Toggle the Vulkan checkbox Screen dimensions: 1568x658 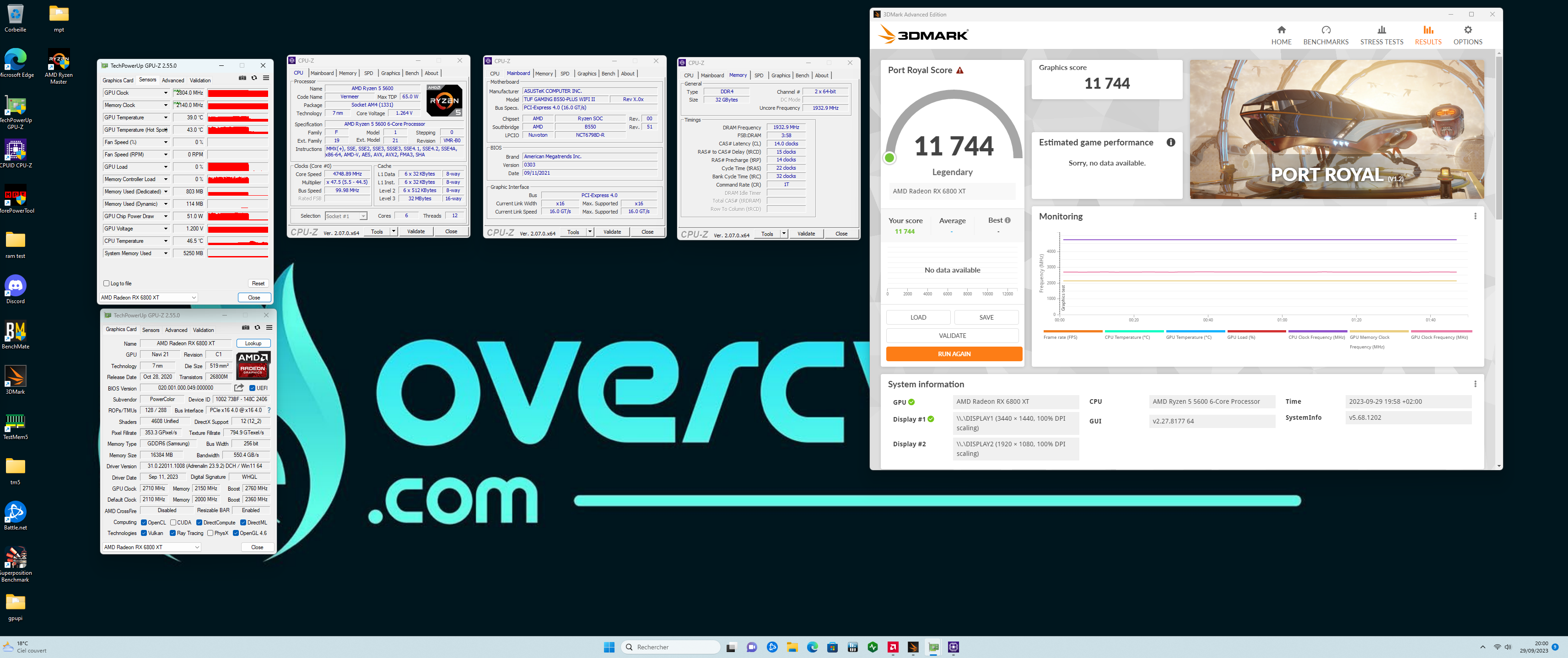pyautogui.click(x=144, y=533)
